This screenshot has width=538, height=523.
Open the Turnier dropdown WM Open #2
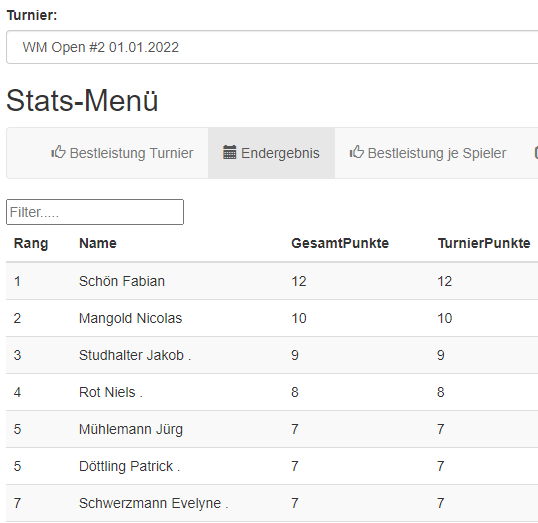272,47
